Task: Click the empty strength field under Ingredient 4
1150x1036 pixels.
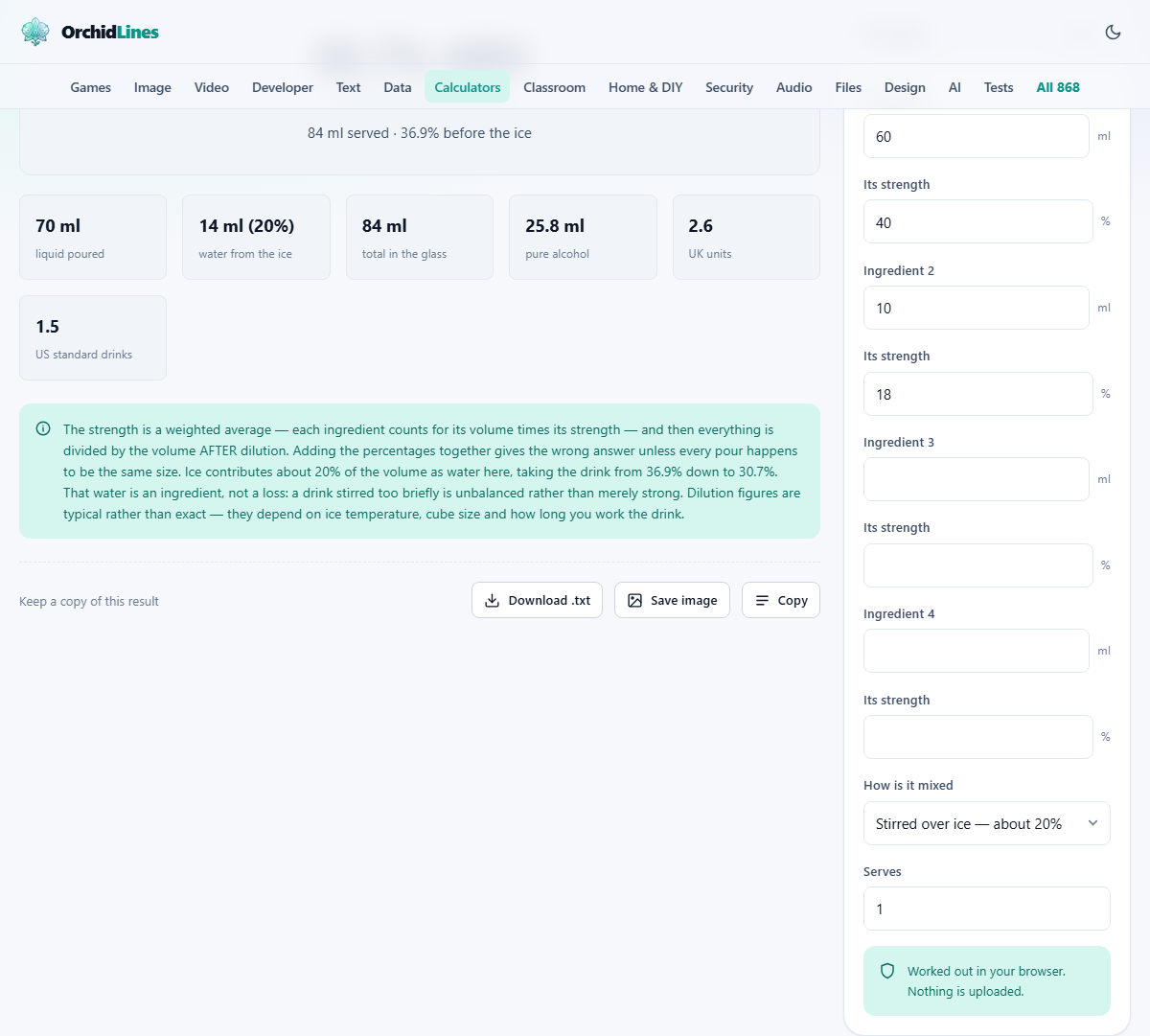Action: pos(978,737)
